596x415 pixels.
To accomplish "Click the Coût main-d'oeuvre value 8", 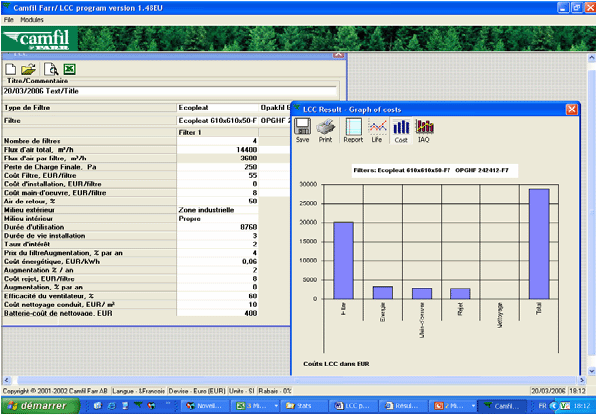I will (217, 193).
